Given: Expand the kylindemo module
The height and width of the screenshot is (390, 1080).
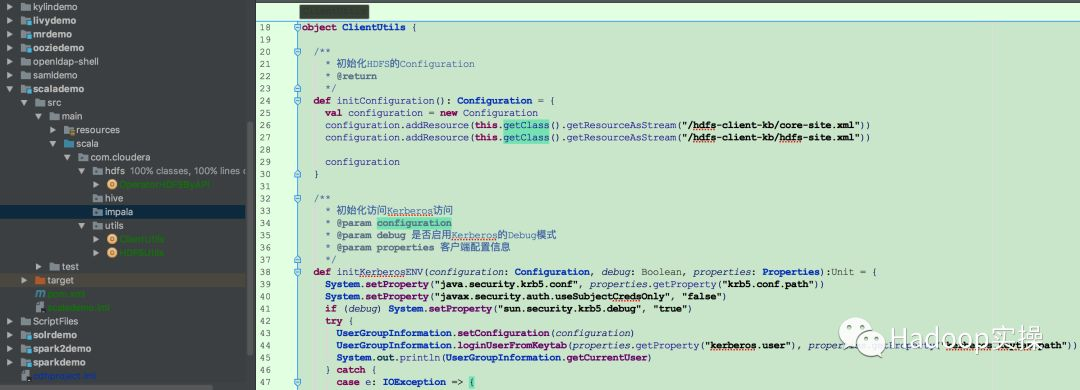Looking at the screenshot, I should pyautogui.click(x=10, y=6).
